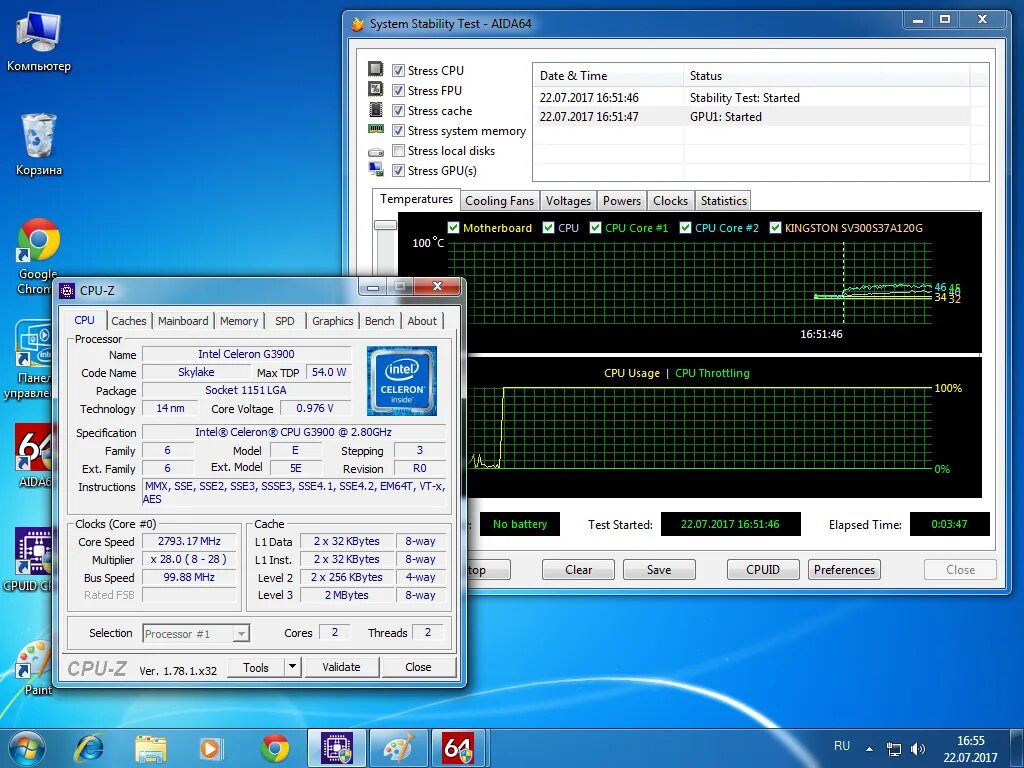The height and width of the screenshot is (768, 1024).
Task: Open the Statistics tab
Action: [x=724, y=201]
